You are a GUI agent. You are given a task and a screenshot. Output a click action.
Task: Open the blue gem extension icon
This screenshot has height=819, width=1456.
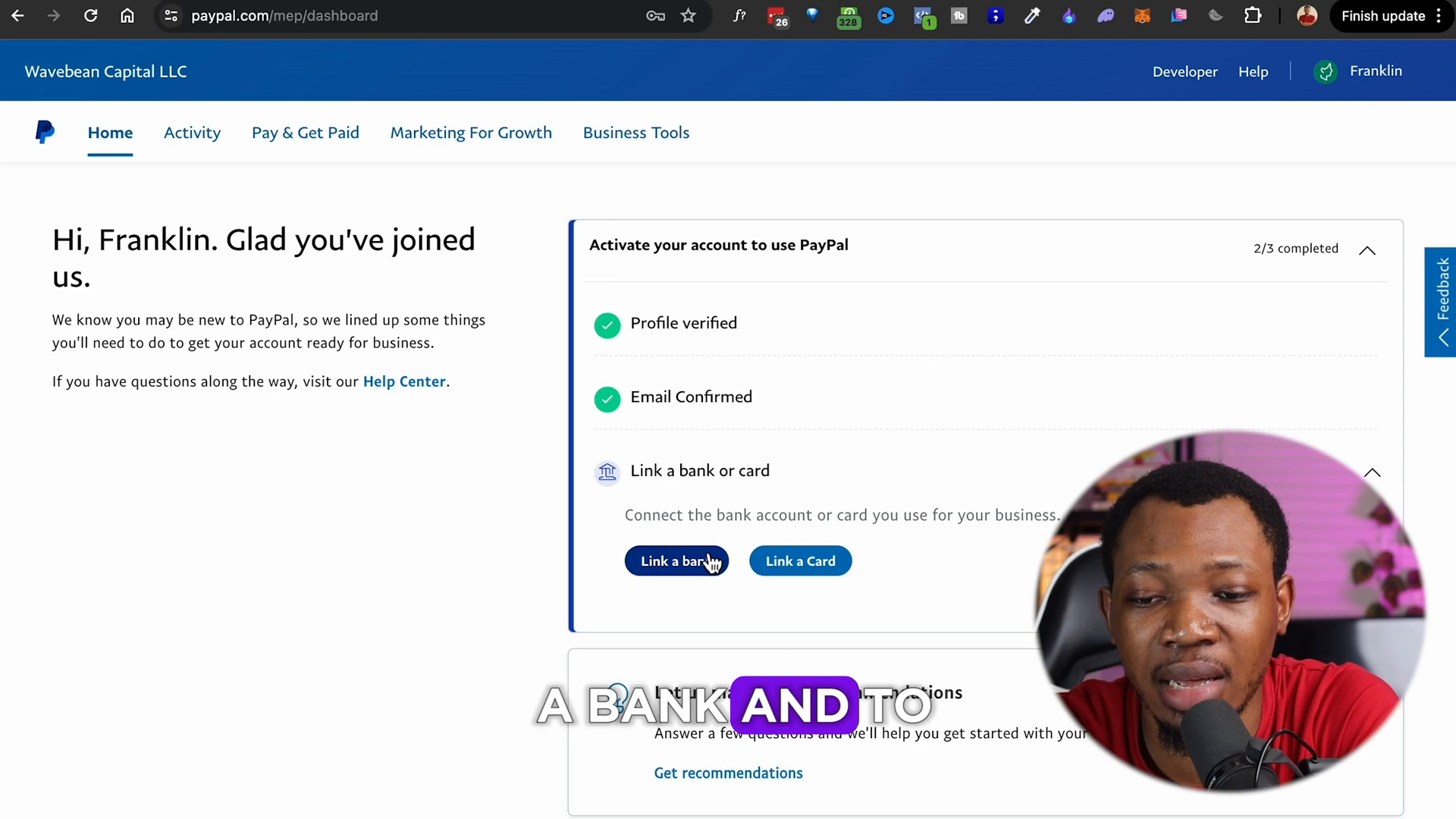[812, 14]
